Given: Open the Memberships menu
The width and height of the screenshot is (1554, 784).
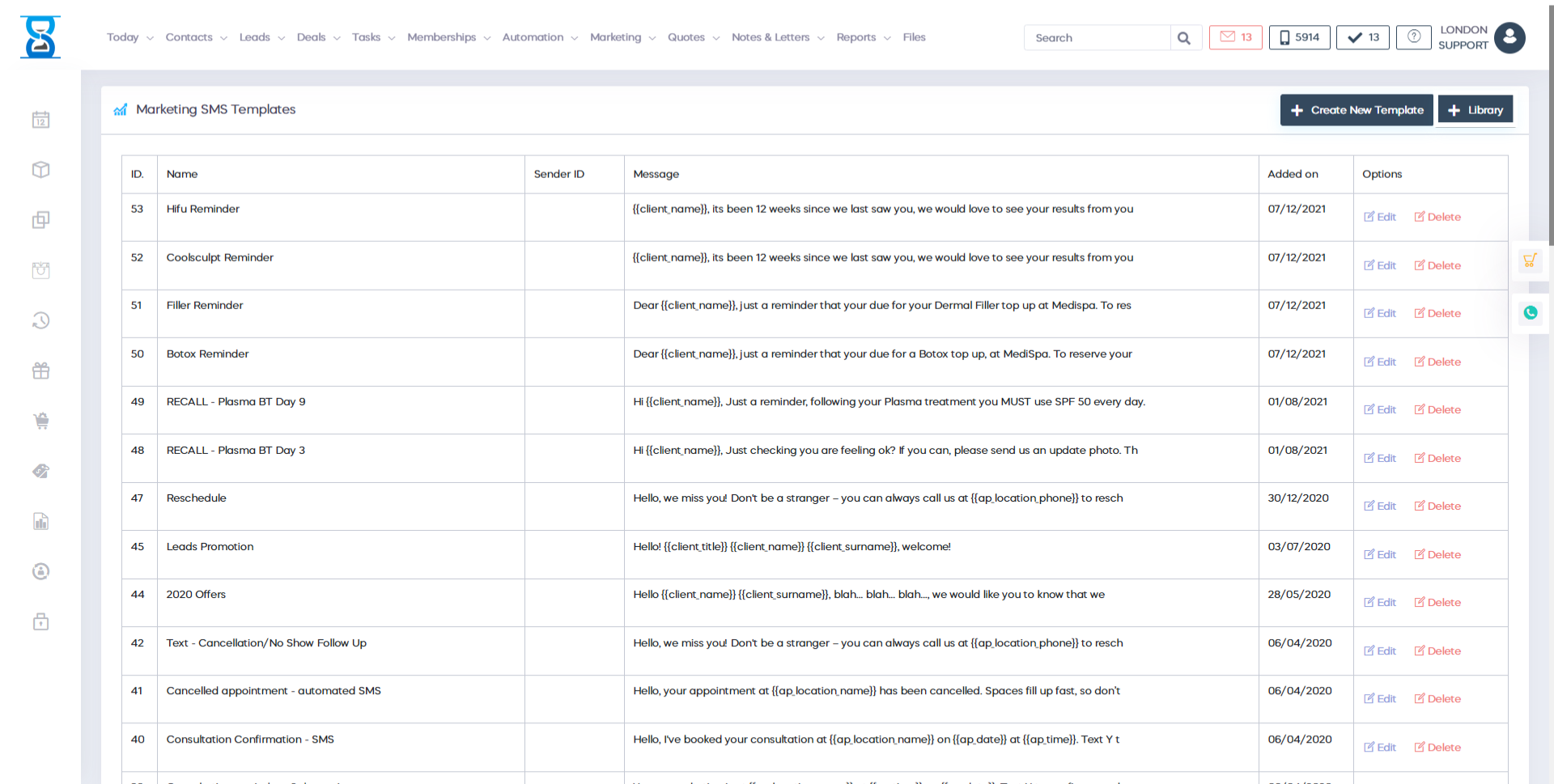Looking at the screenshot, I should pyautogui.click(x=448, y=37).
